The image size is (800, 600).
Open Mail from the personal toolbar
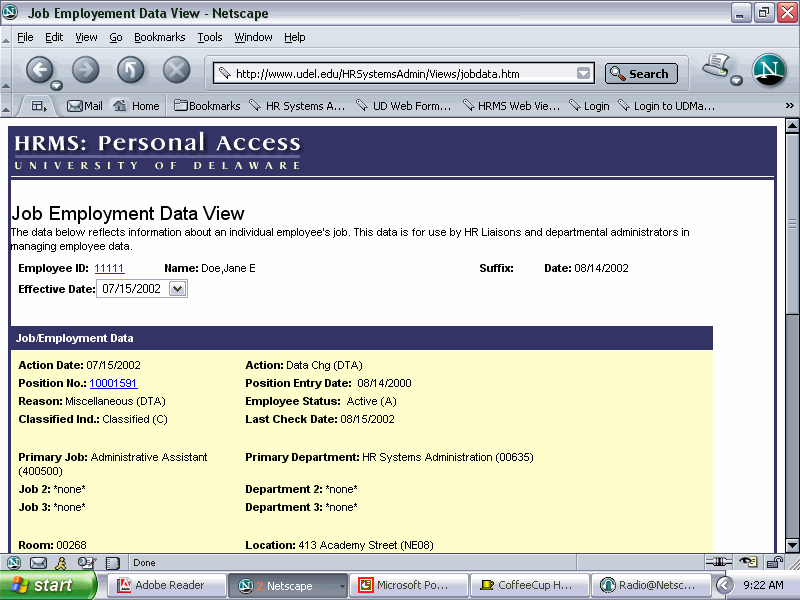pyautogui.click(x=85, y=106)
